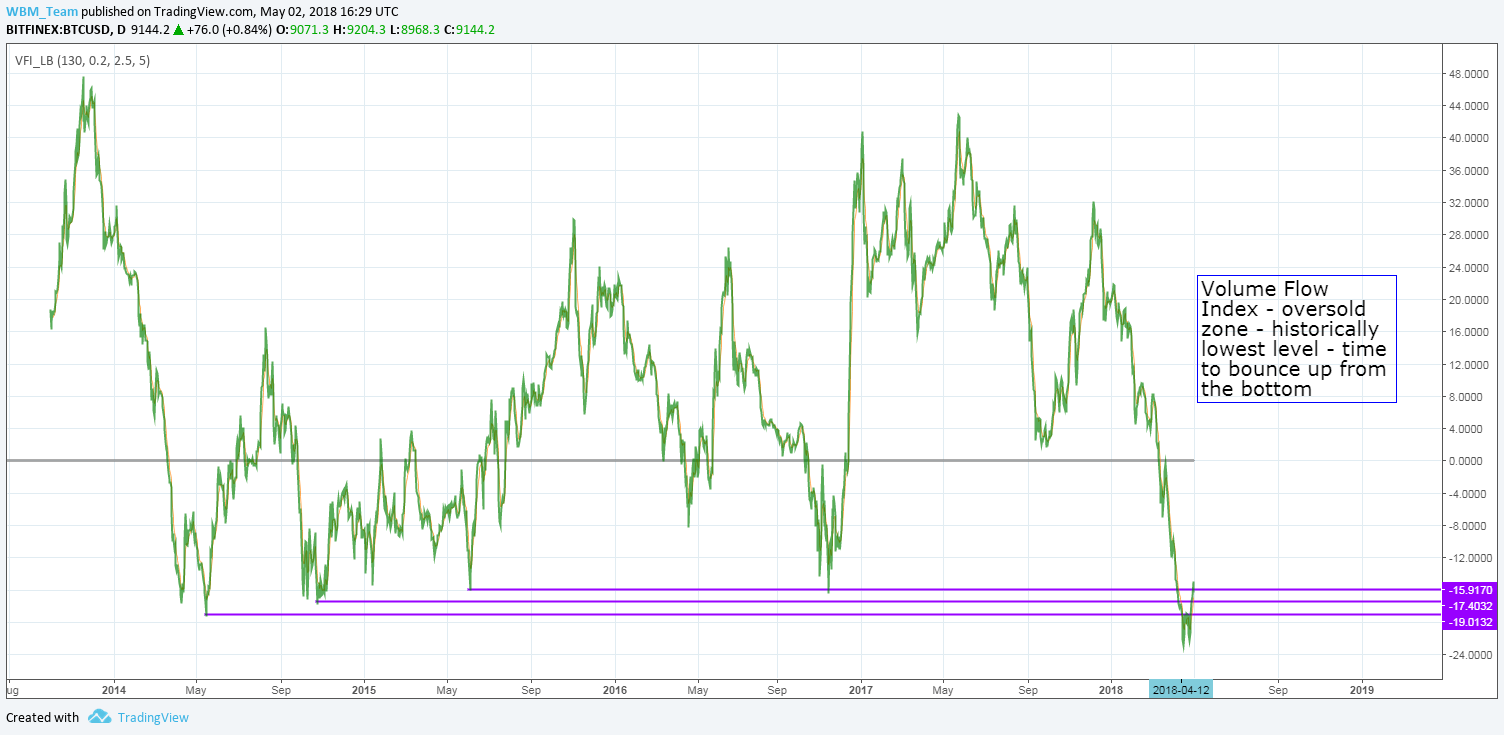
Task: Click the 2016 time axis label
Action: click(615, 690)
